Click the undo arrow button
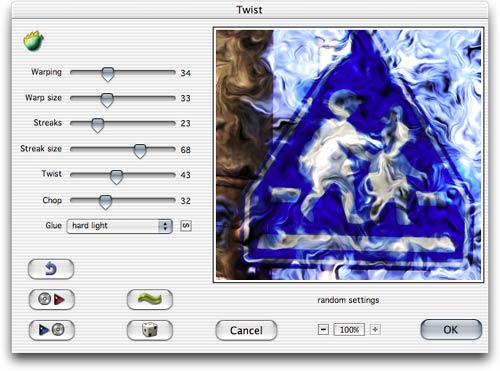Image resolution: width=500 pixels, height=371 pixels. (x=51, y=269)
